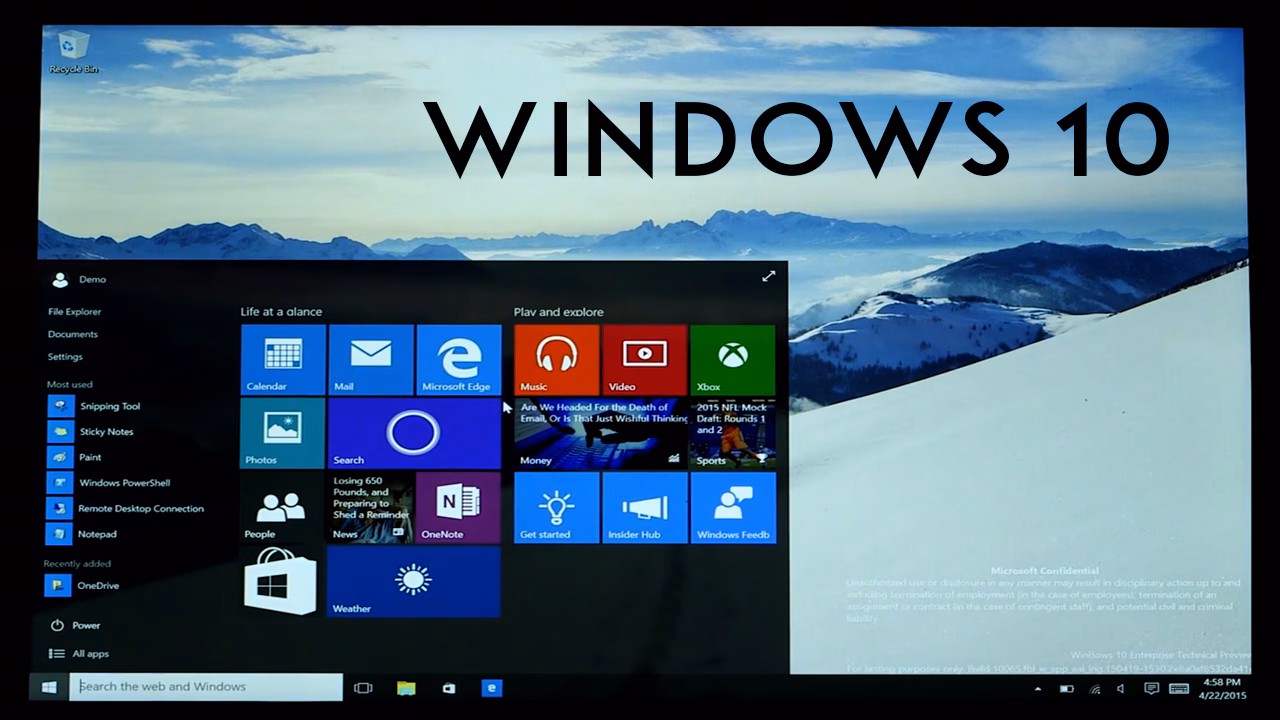
Task: Open the Get started tile
Action: [x=556, y=508]
